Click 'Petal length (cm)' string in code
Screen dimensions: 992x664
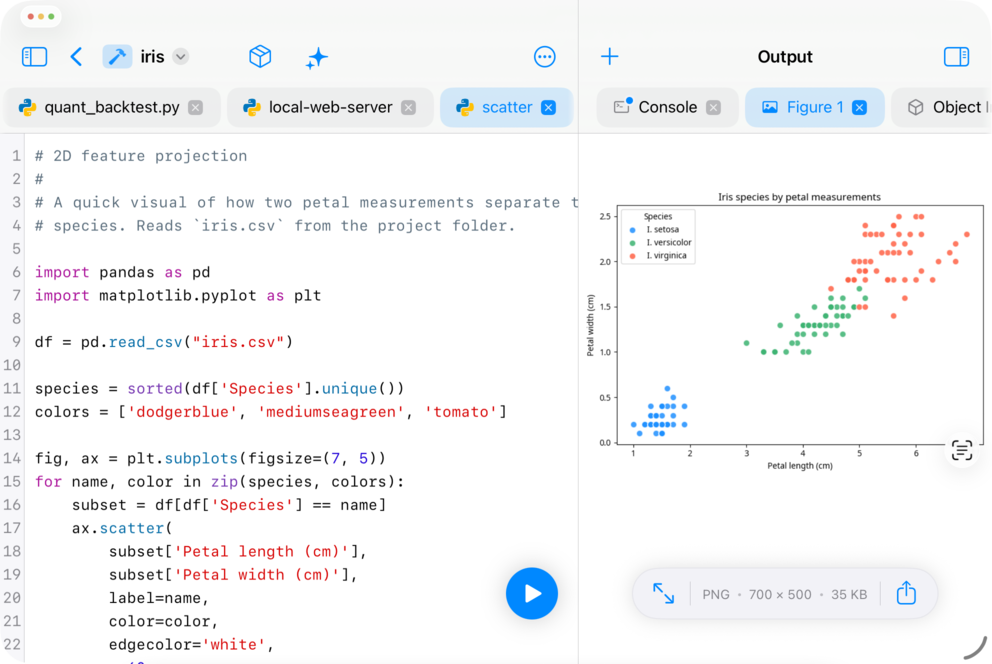click(x=261, y=552)
